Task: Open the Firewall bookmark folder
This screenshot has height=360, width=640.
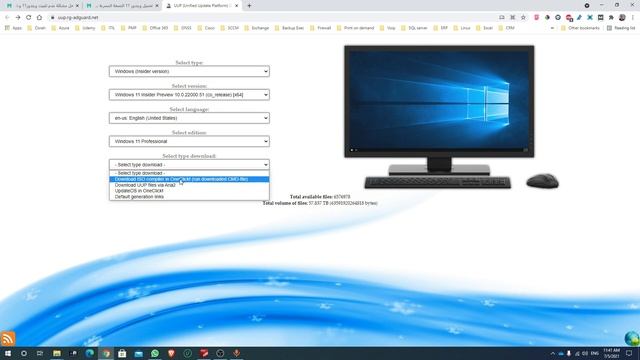Action: click(x=320, y=28)
